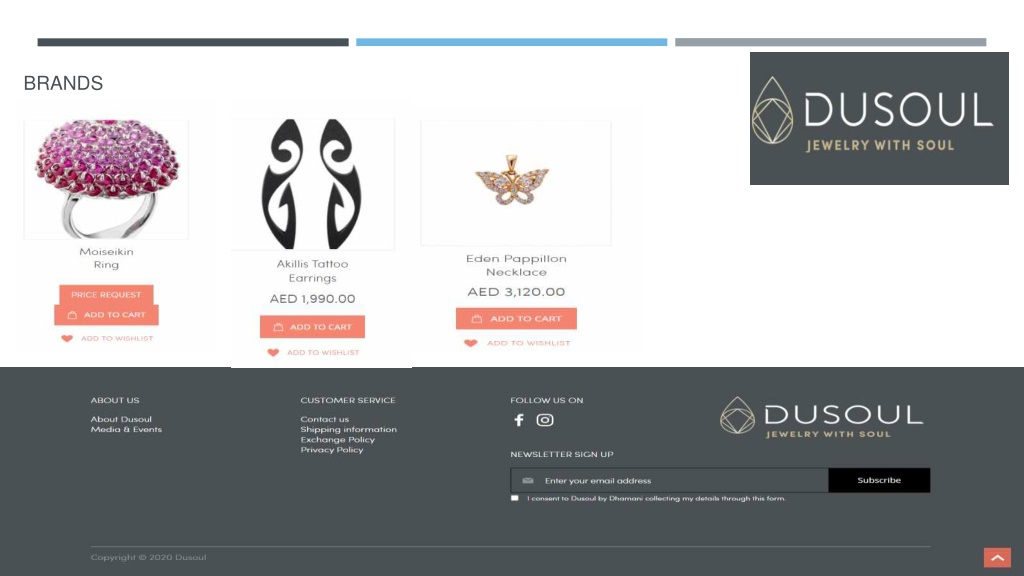
Task: Click heart icon for Moiseikin Ring wishlist
Action: 67,338
